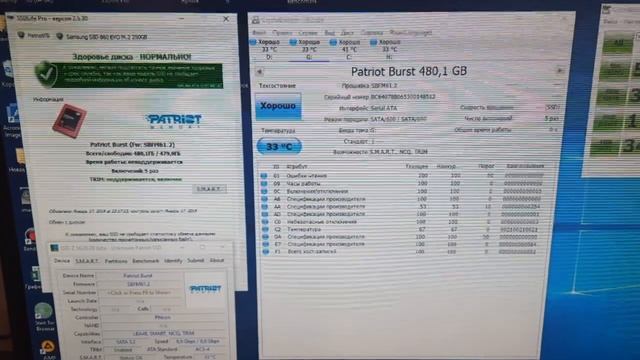Open the Справка menu in CrystalDiskInfo
The image size is (640, 360).
[372, 33]
